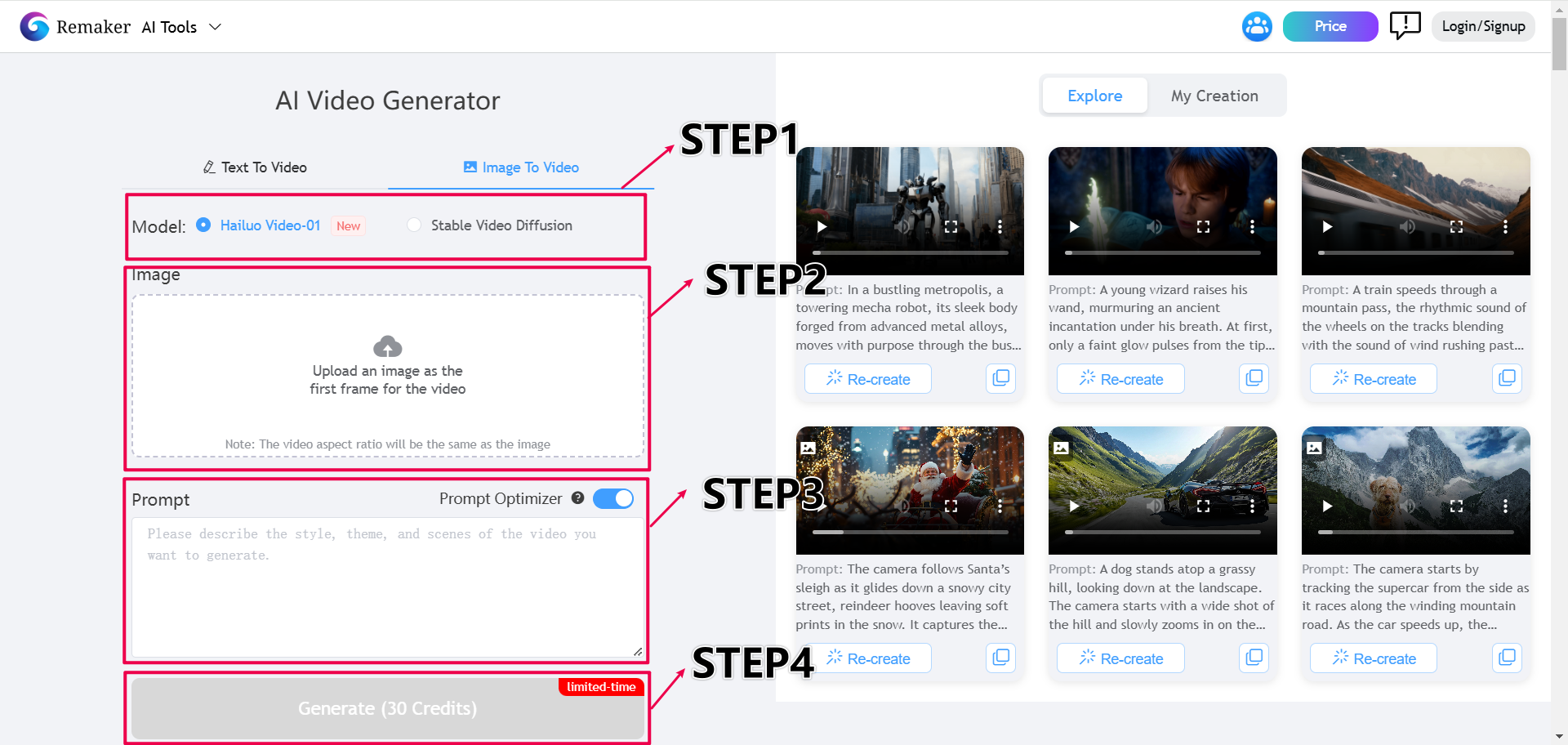Click the limited-time badge
This screenshot has width=1568, height=745.
601,687
